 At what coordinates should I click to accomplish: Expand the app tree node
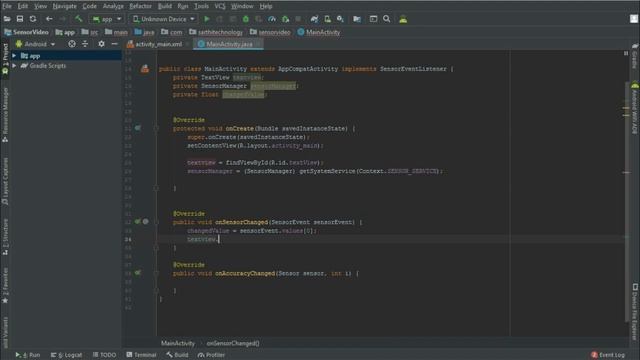click(x=14, y=56)
